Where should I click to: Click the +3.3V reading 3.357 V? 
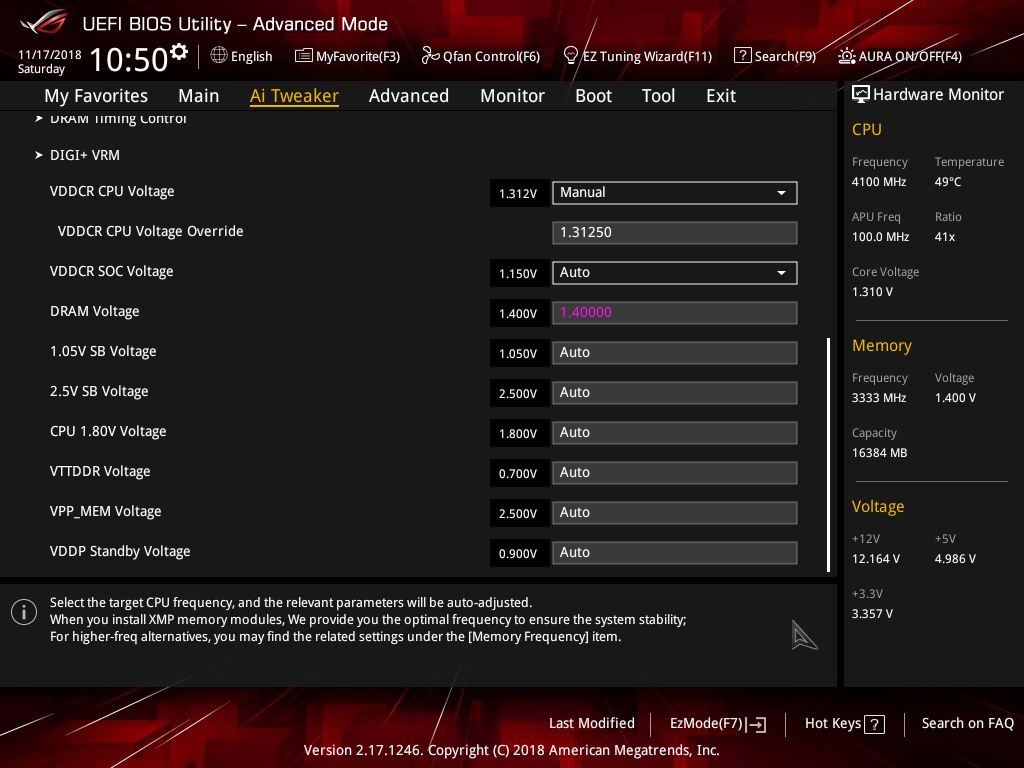pos(872,614)
